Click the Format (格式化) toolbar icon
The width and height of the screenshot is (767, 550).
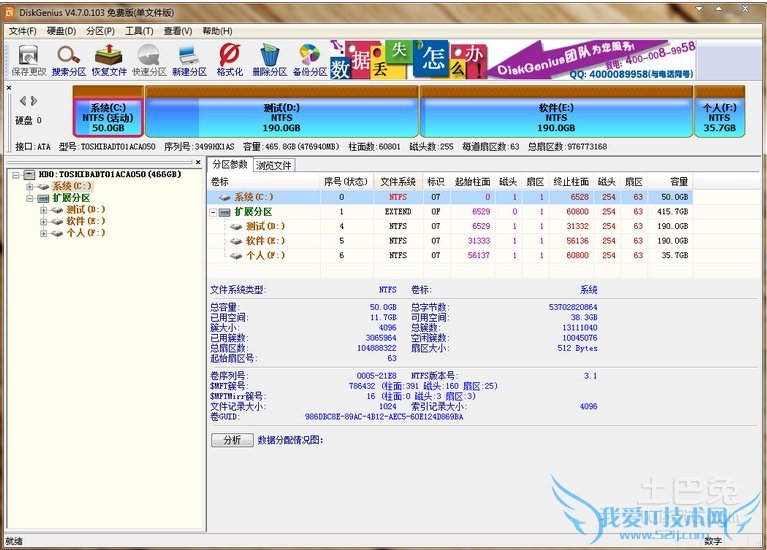pyautogui.click(x=229, y=60)
